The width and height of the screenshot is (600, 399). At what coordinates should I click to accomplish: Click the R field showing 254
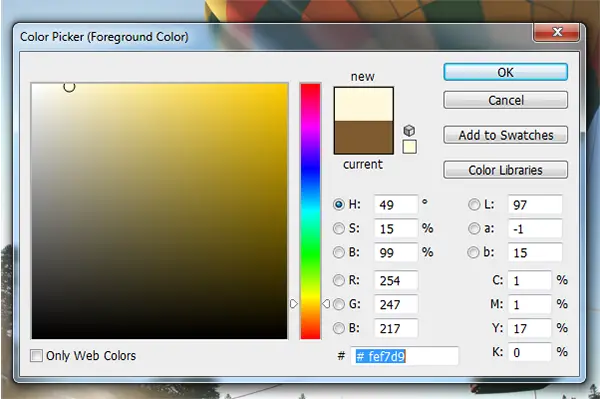click(x=396, y=280)
